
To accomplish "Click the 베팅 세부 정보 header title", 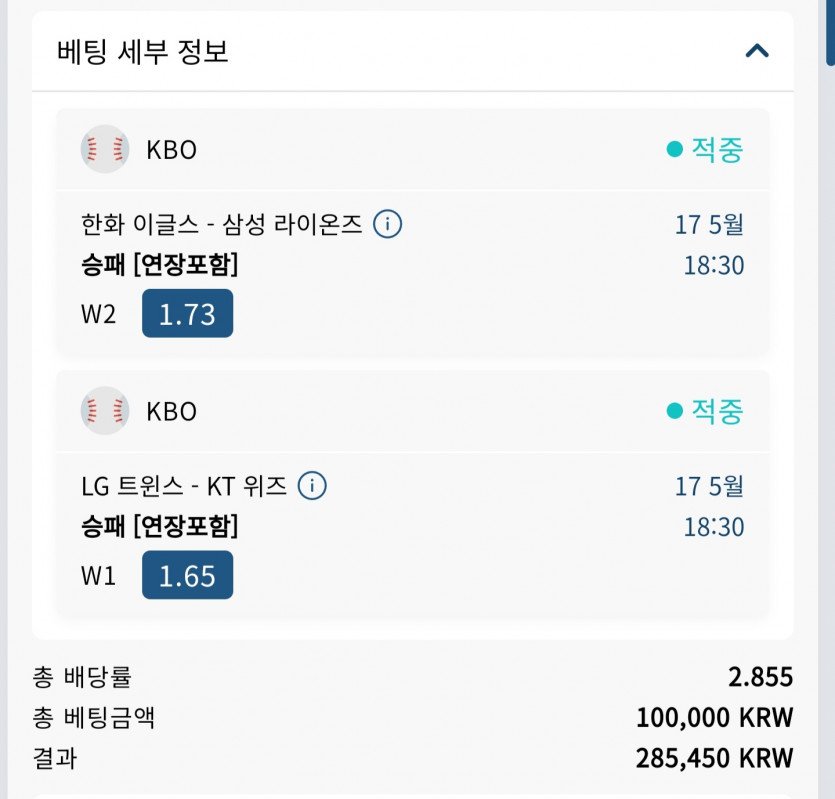I will coord(143,51).
